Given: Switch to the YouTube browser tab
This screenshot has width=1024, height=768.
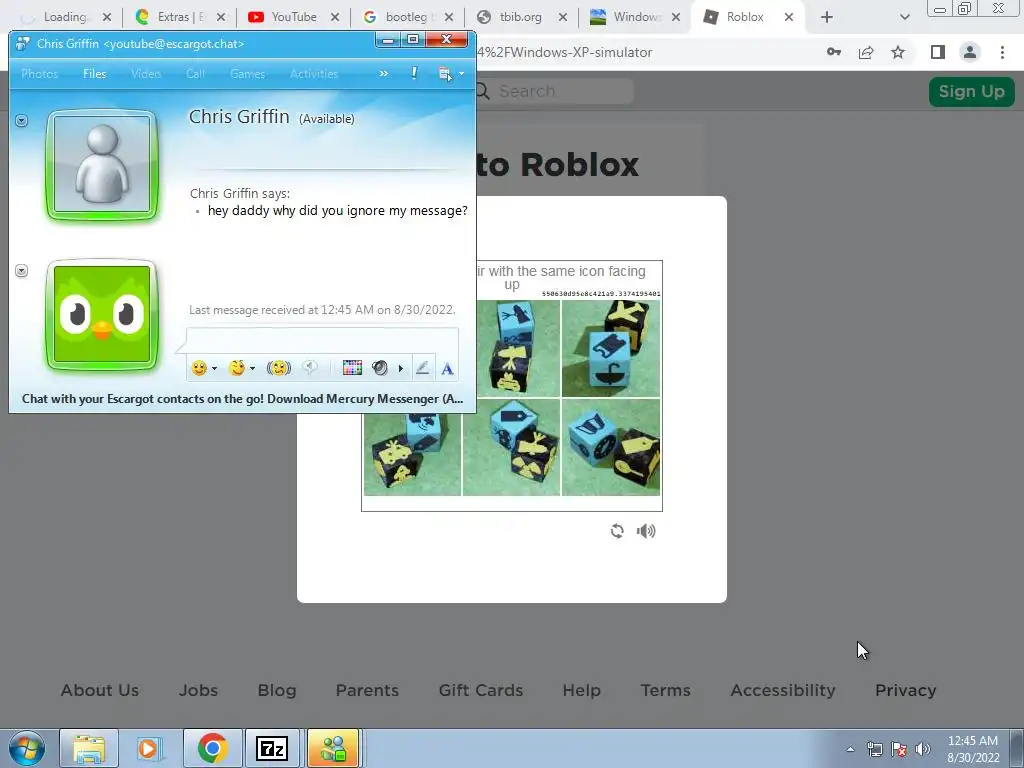Looking at the screenshot, I should 294,17.
